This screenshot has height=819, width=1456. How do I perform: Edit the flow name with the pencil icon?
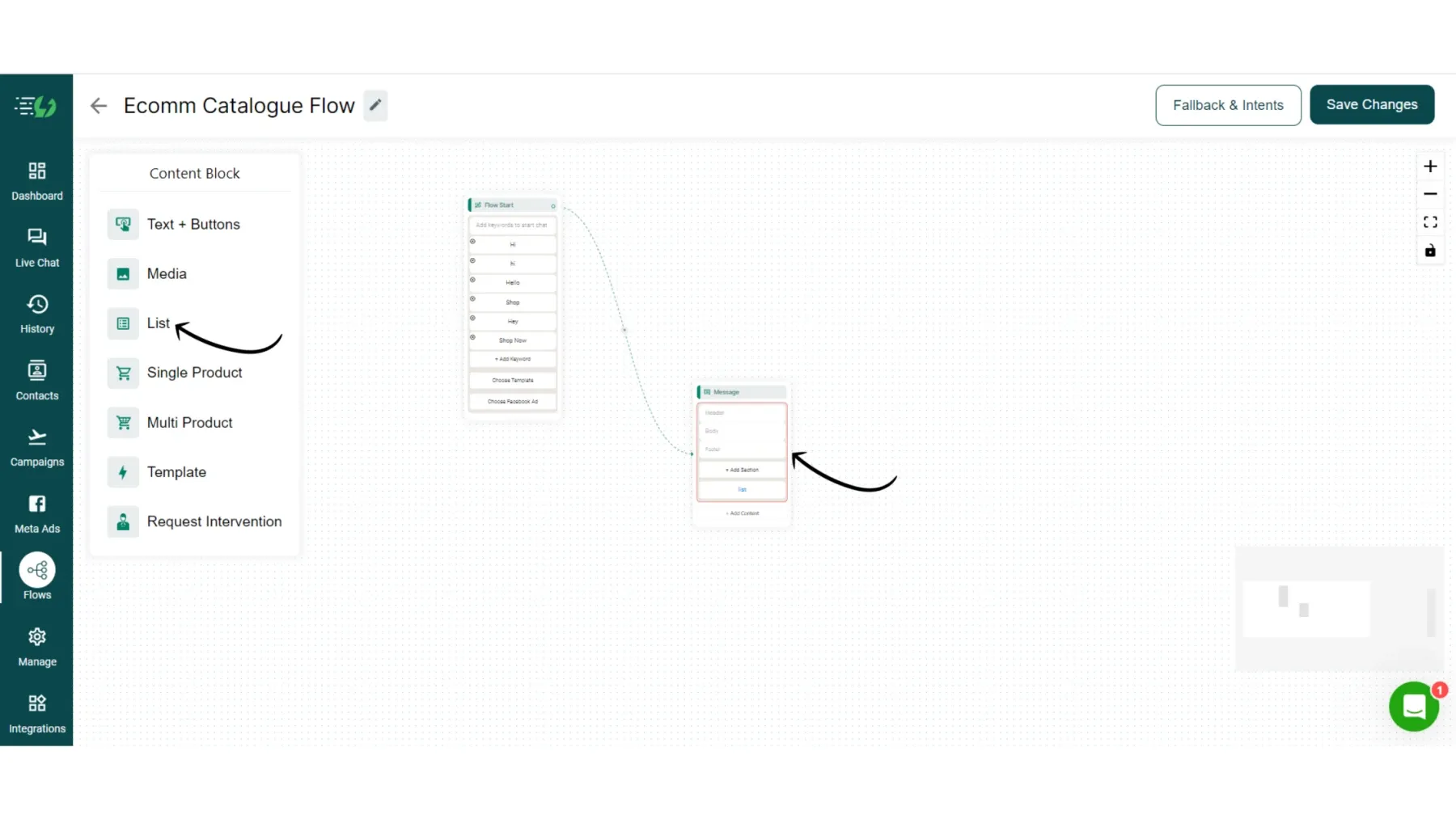(375, 105)
